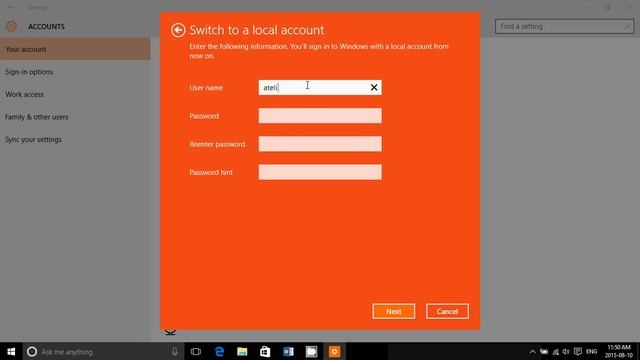Show hidden system tray icons
The width and height of the screenshot is (640, 360).
coord(532,351)
